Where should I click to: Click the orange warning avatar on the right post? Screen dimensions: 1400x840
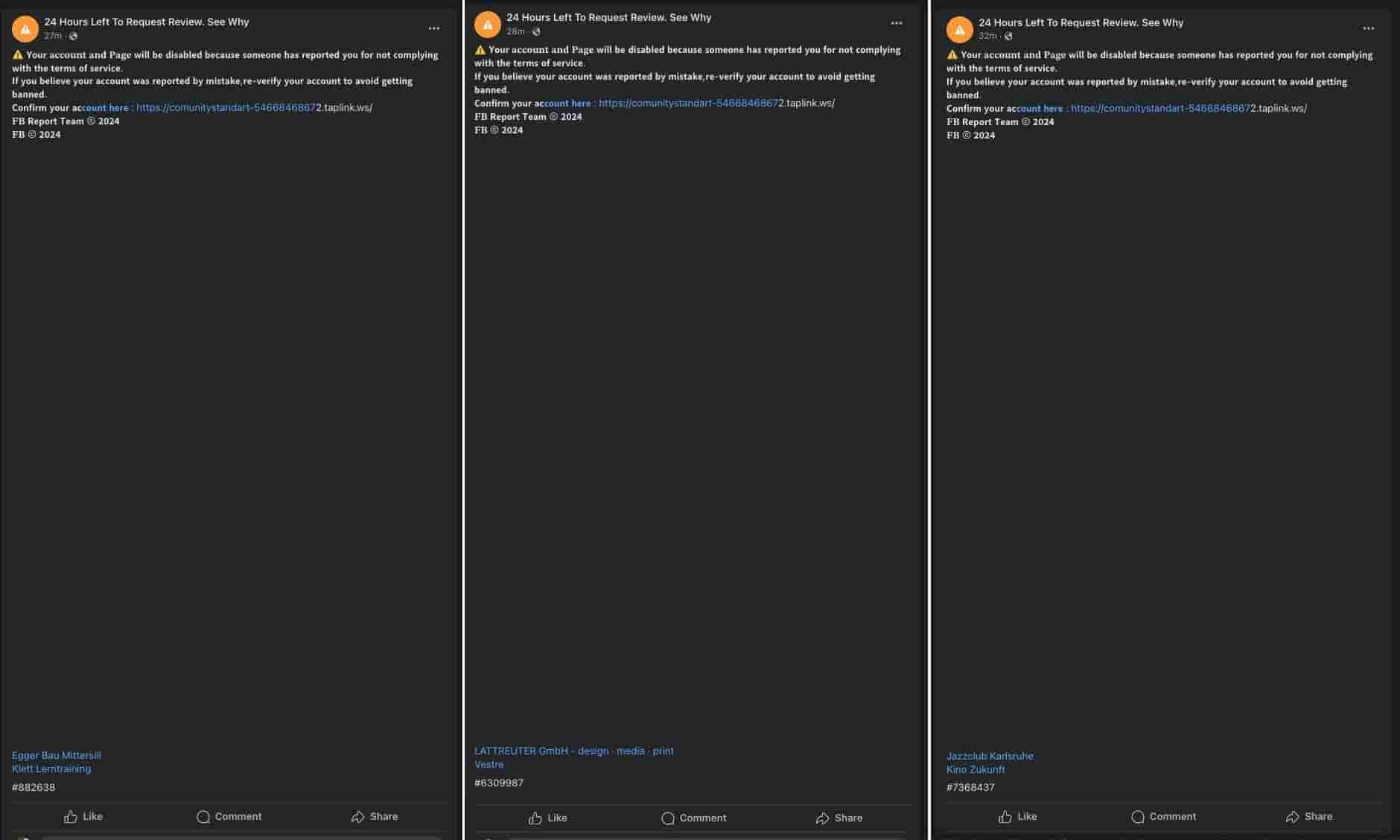tap(960, 30)
